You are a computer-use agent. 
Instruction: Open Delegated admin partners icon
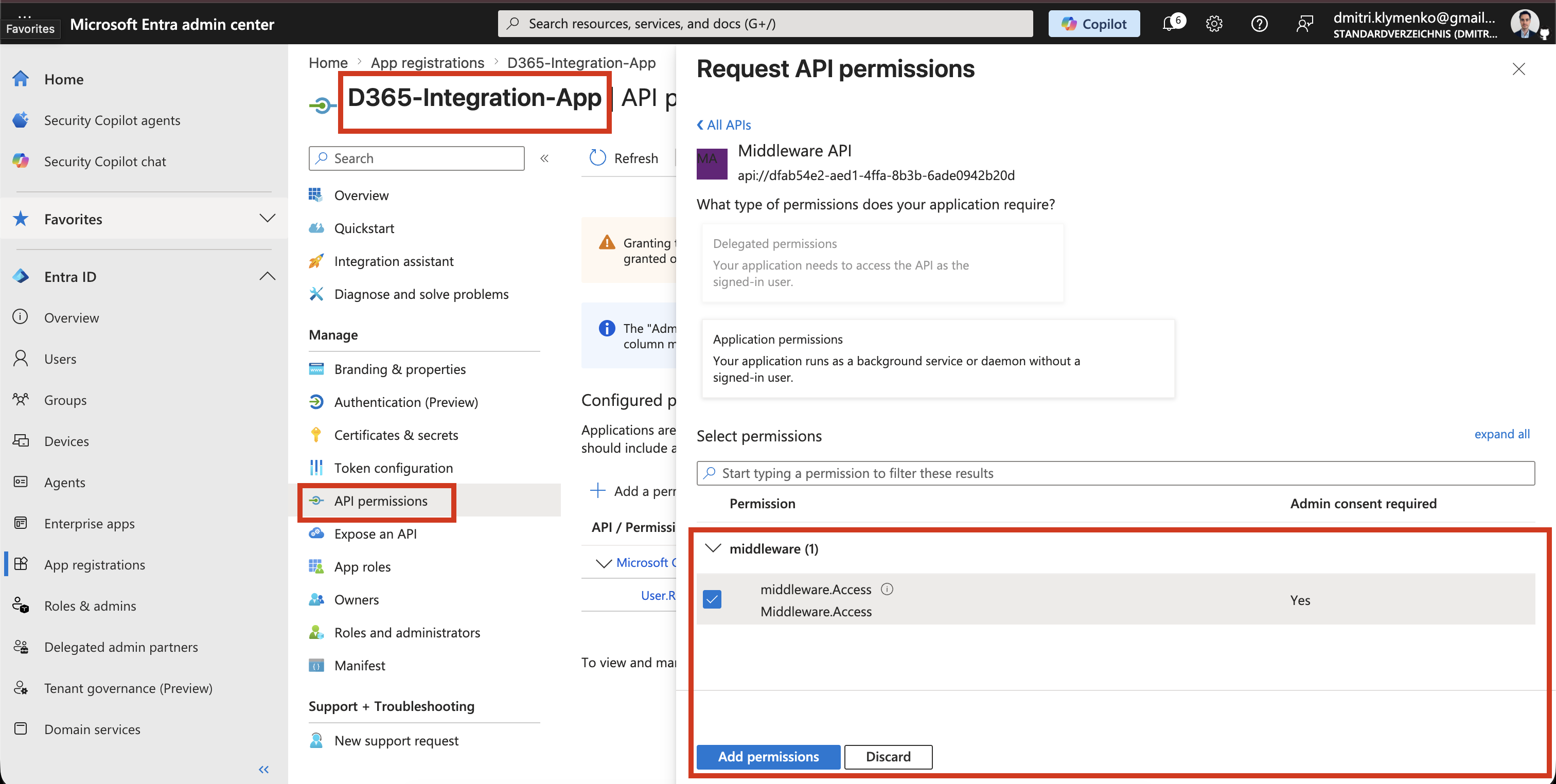pos(21,647)
